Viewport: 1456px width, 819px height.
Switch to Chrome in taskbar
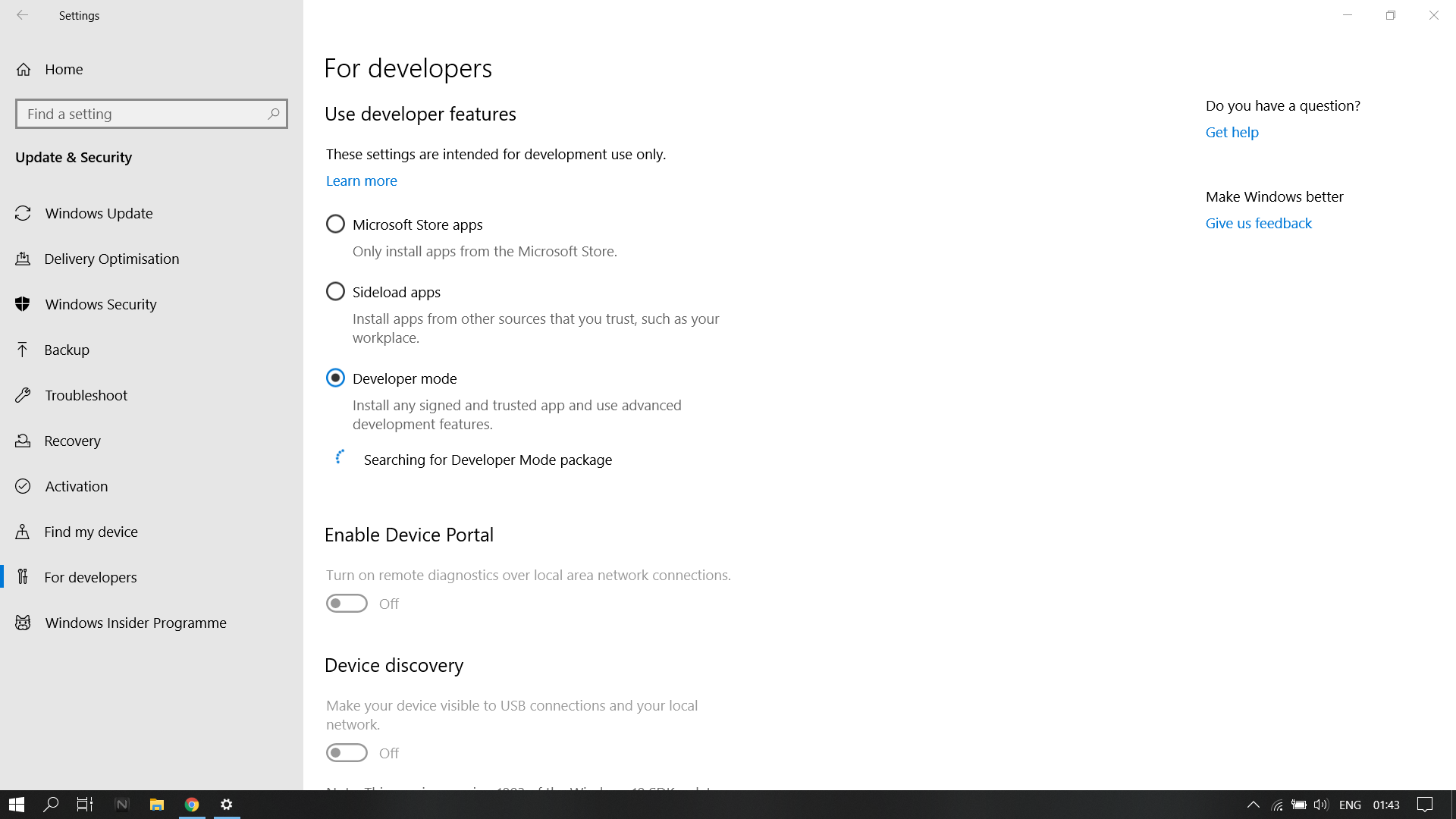click(192, 805)
